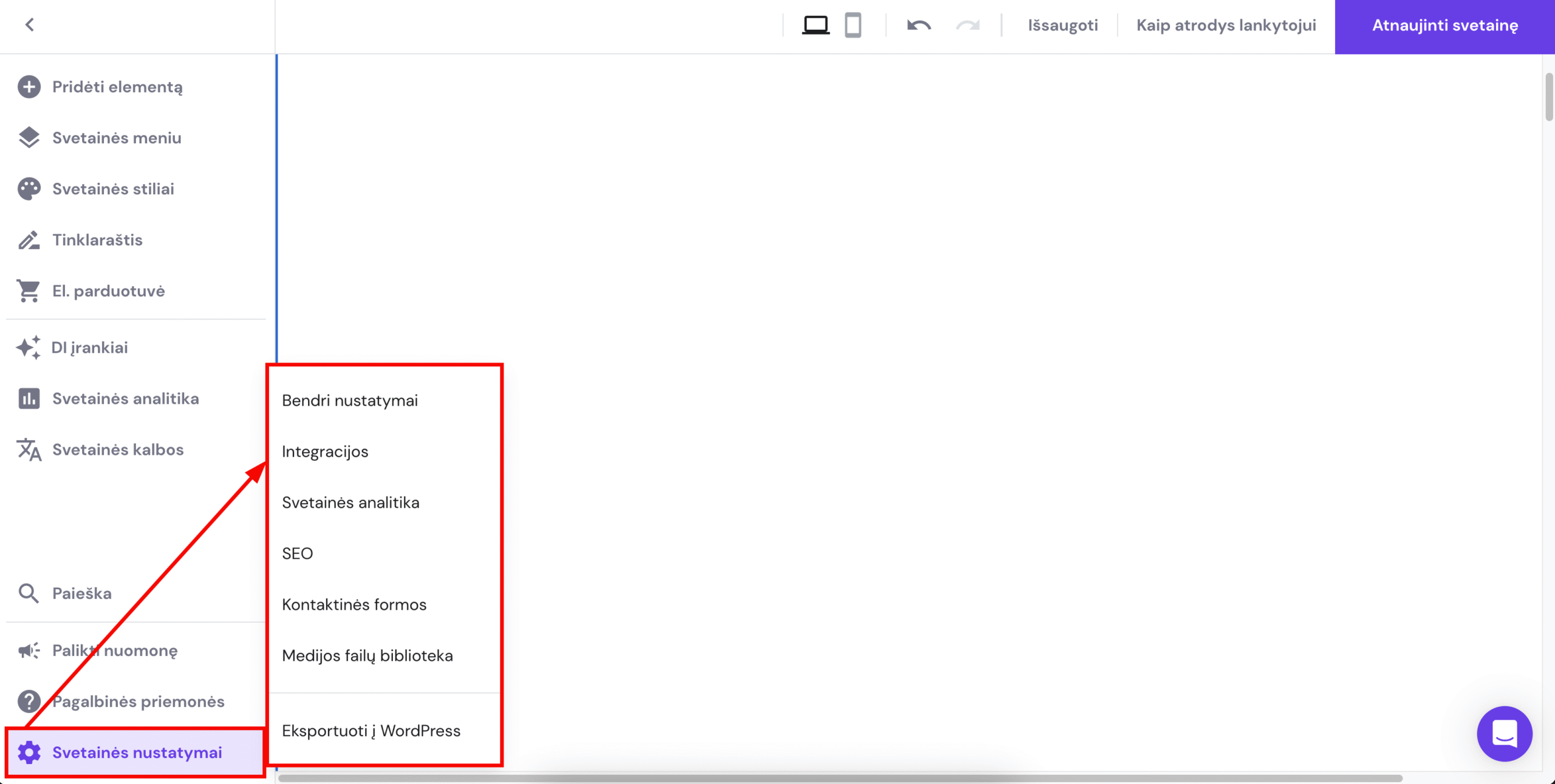Choose Bendri nustatymai from the popup

coord(350,400)
